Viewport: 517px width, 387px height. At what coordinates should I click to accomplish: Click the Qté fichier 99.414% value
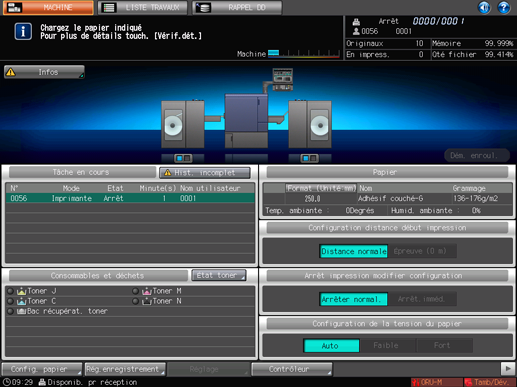point(499,54)
